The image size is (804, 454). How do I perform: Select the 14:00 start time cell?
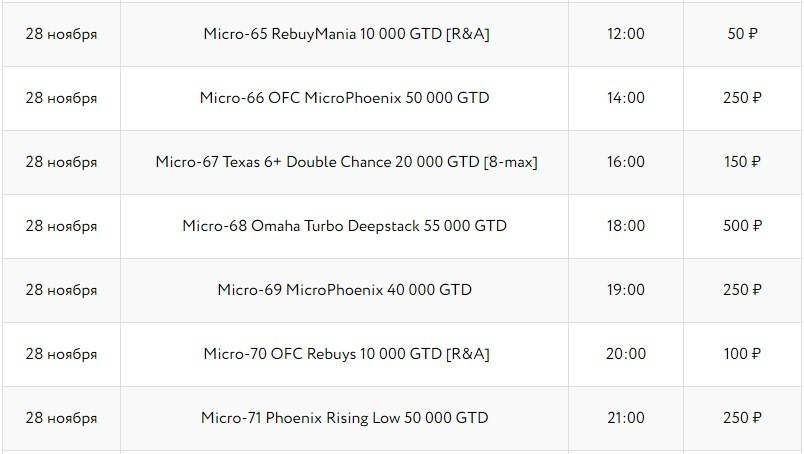pyautogui.click(x=626, y=98)
